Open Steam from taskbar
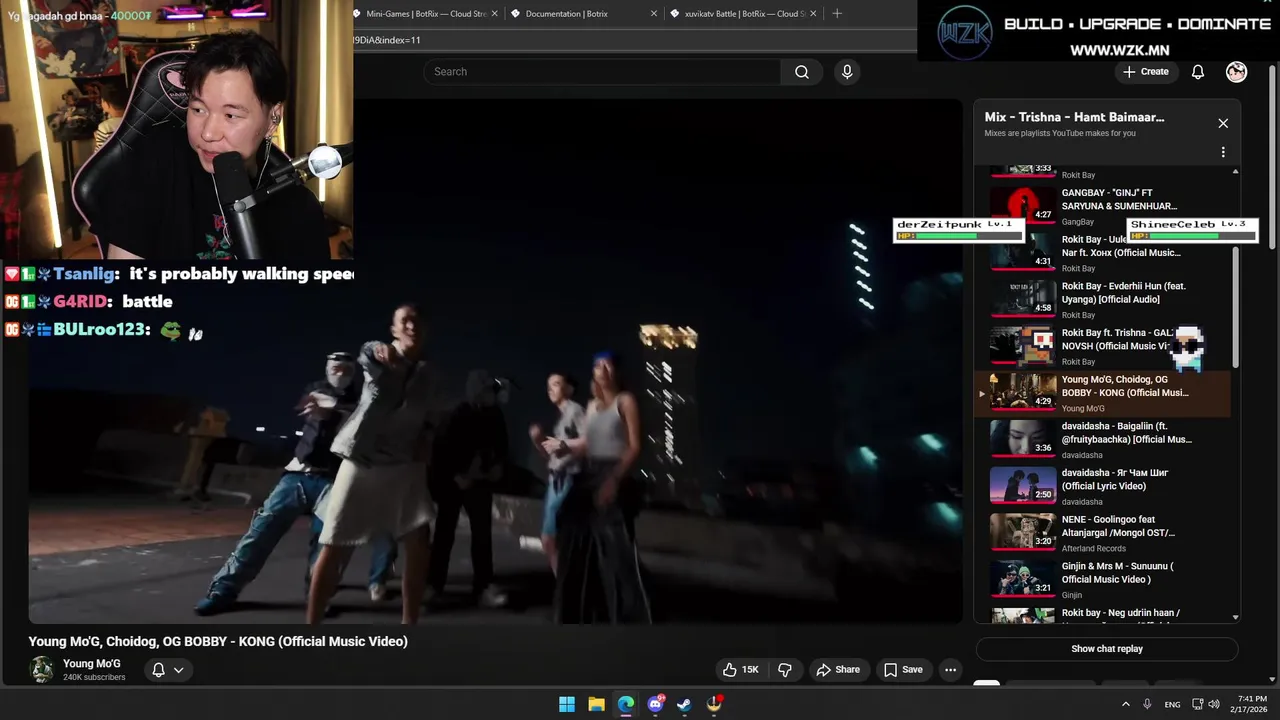The image size is (1280, 720). click(x=684, y=704)
